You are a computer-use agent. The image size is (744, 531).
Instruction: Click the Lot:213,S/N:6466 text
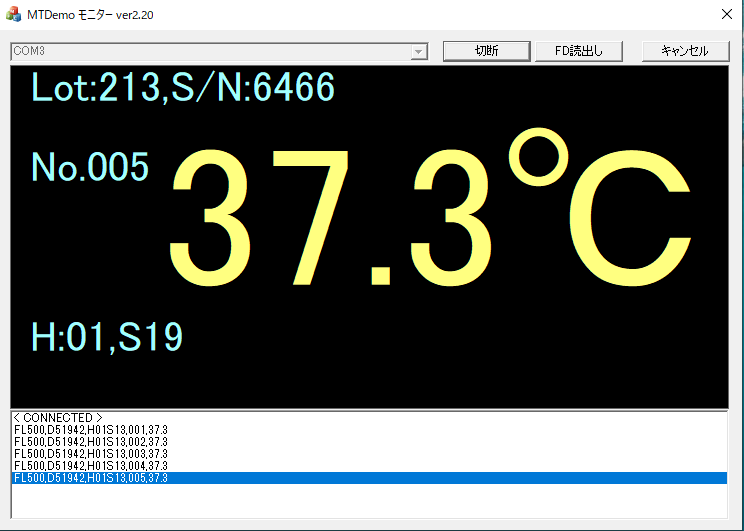183,89
